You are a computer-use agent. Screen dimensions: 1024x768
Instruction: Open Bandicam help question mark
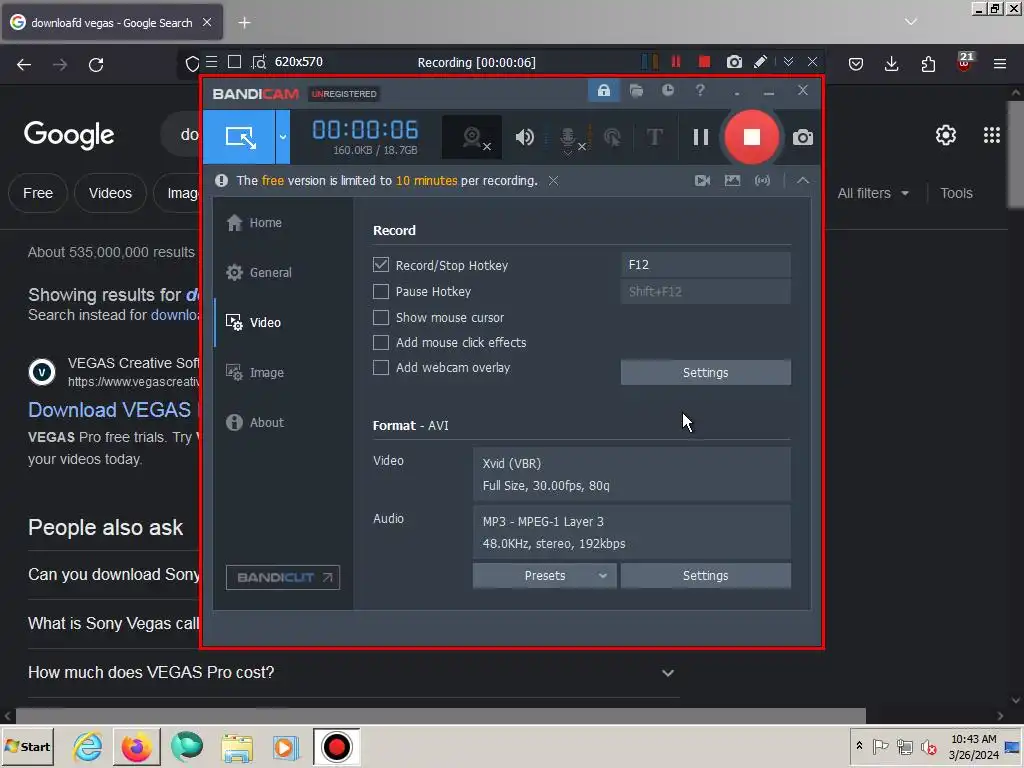point(699,90)
